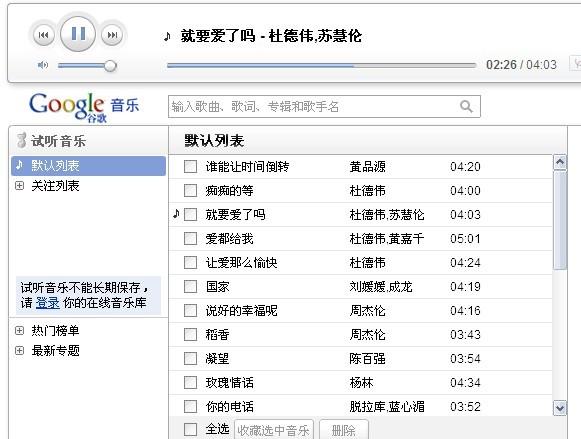Viewport: 581px width, 439px height.
Task: Click the 收藏选中音乐 button
Action: [x=274, y=430]
